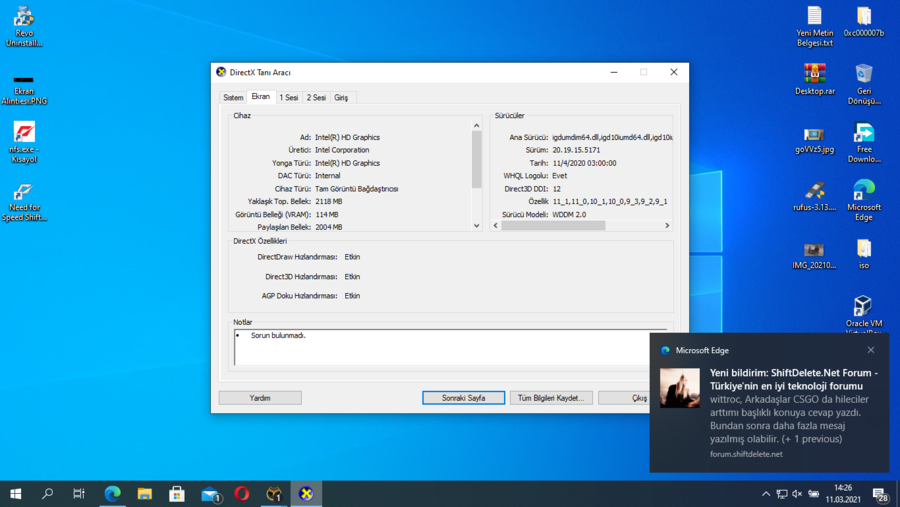The image size is (900, 507).
Task: Click notification avatar thumbnail
Action: pyautogui.click(x=680, y=388)
